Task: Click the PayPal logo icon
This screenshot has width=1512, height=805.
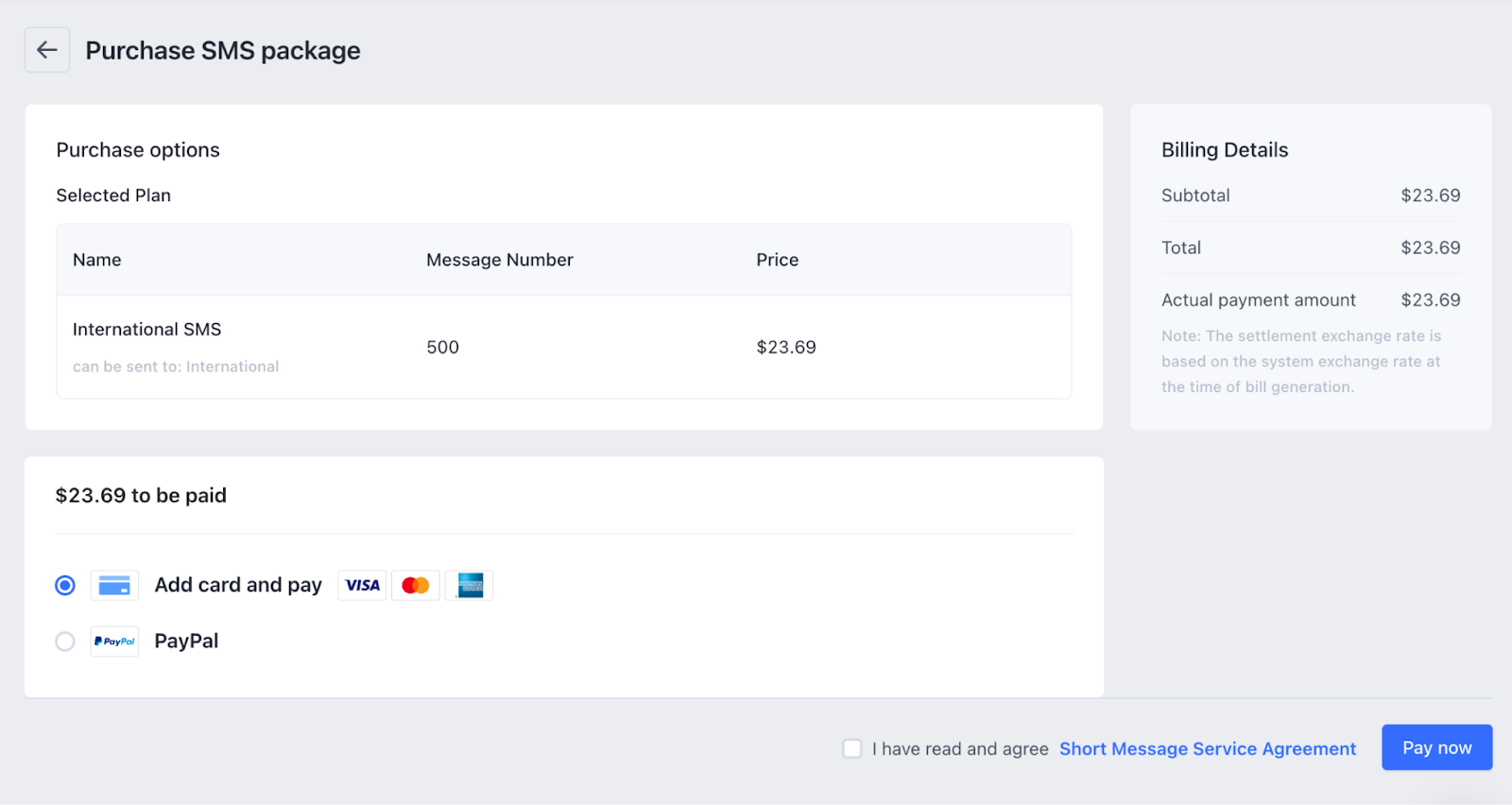Action: pos(114,642)
